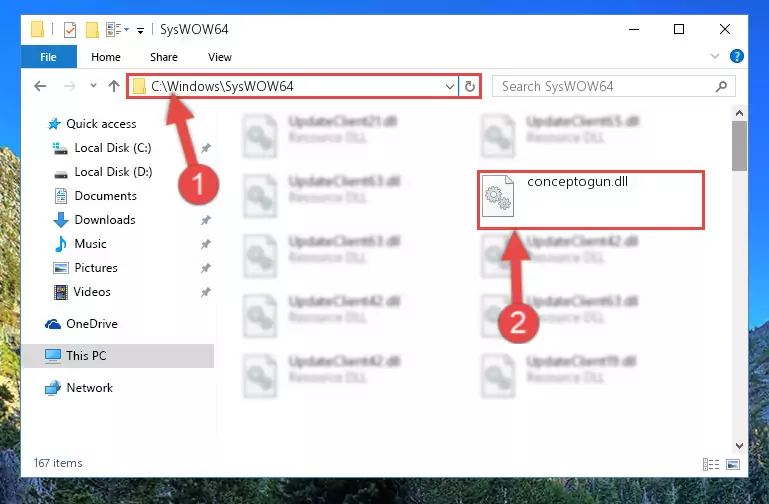769x504 pixels.
Task: Click the Network computer icon
Action: pyautogui.click(x=53, y=388)
